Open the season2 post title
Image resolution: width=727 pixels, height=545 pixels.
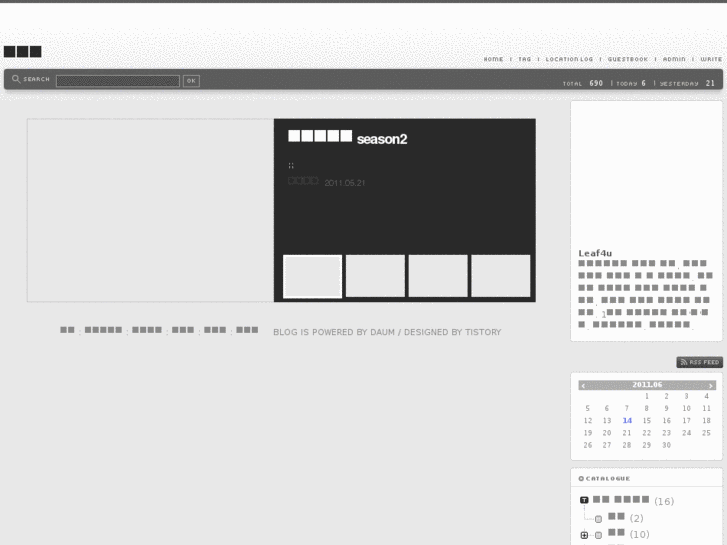pyautogui.click(x=347, y=138)
